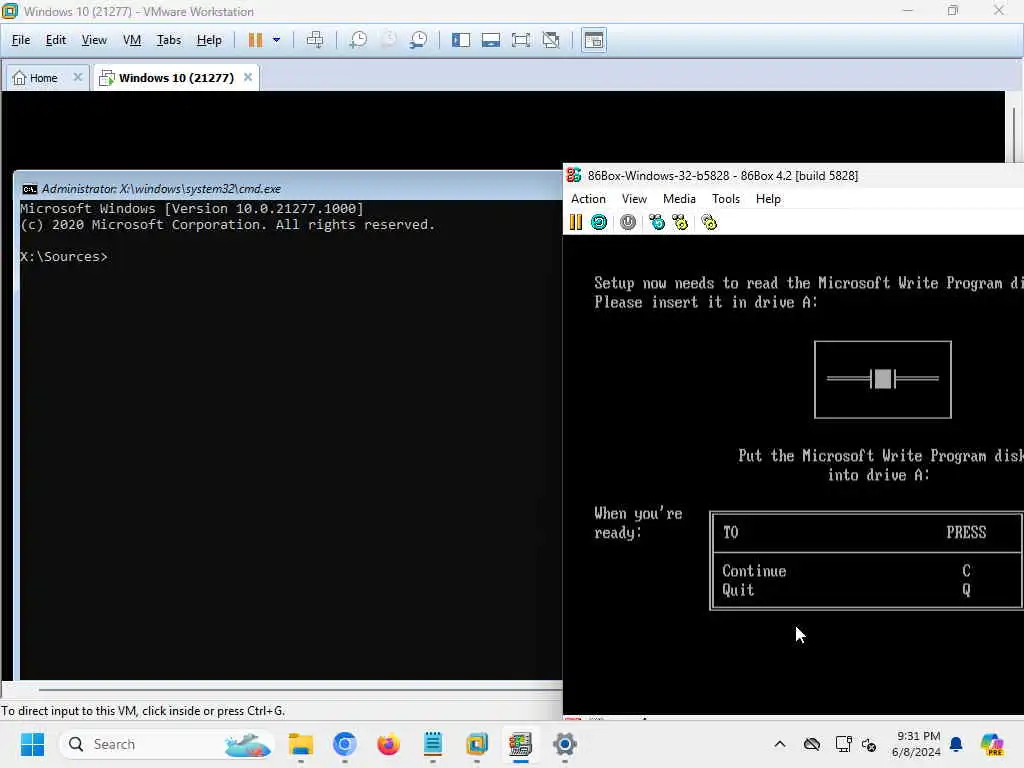Toggle the VMware library sidebar
The image size is (1024, 768).
coord(461,40)
